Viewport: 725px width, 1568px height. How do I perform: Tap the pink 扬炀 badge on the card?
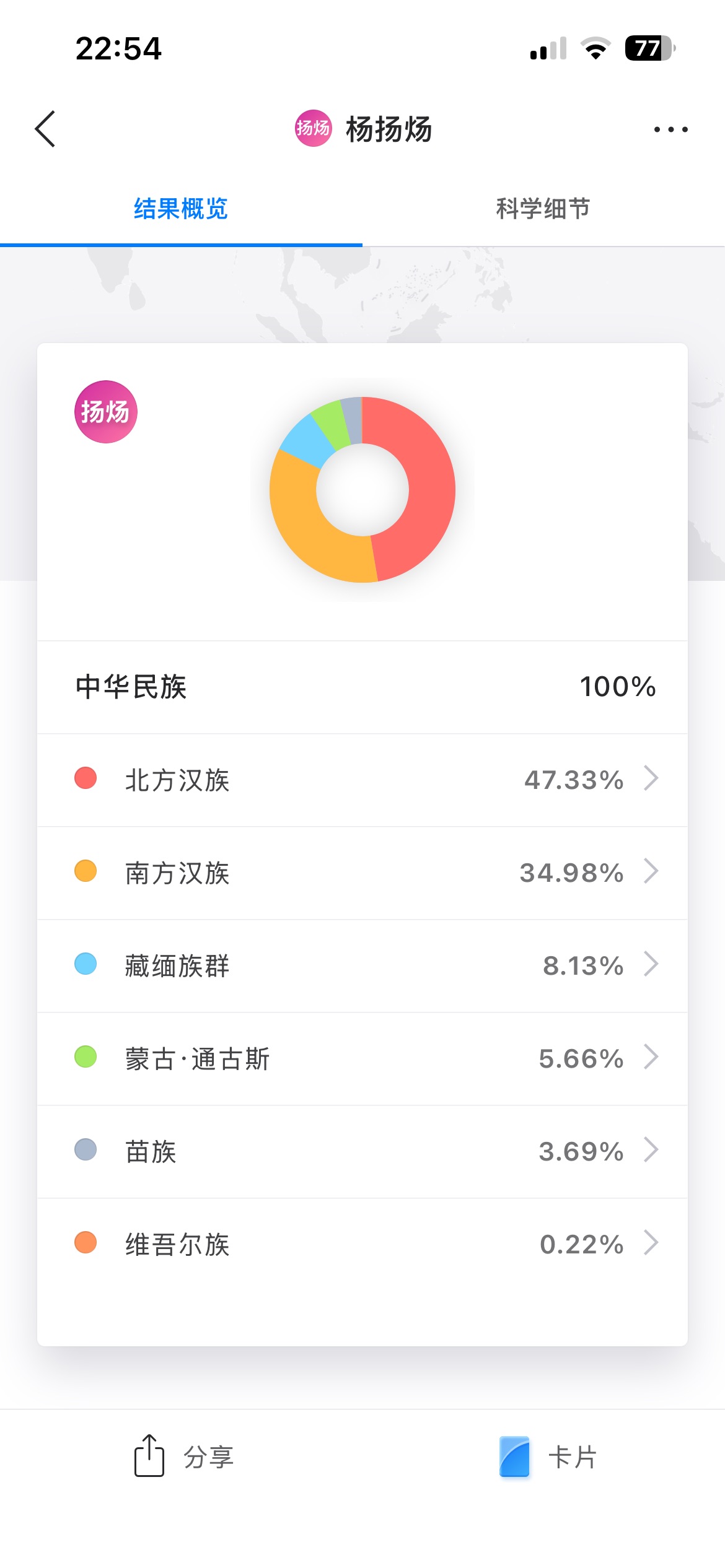click(105, 412)
